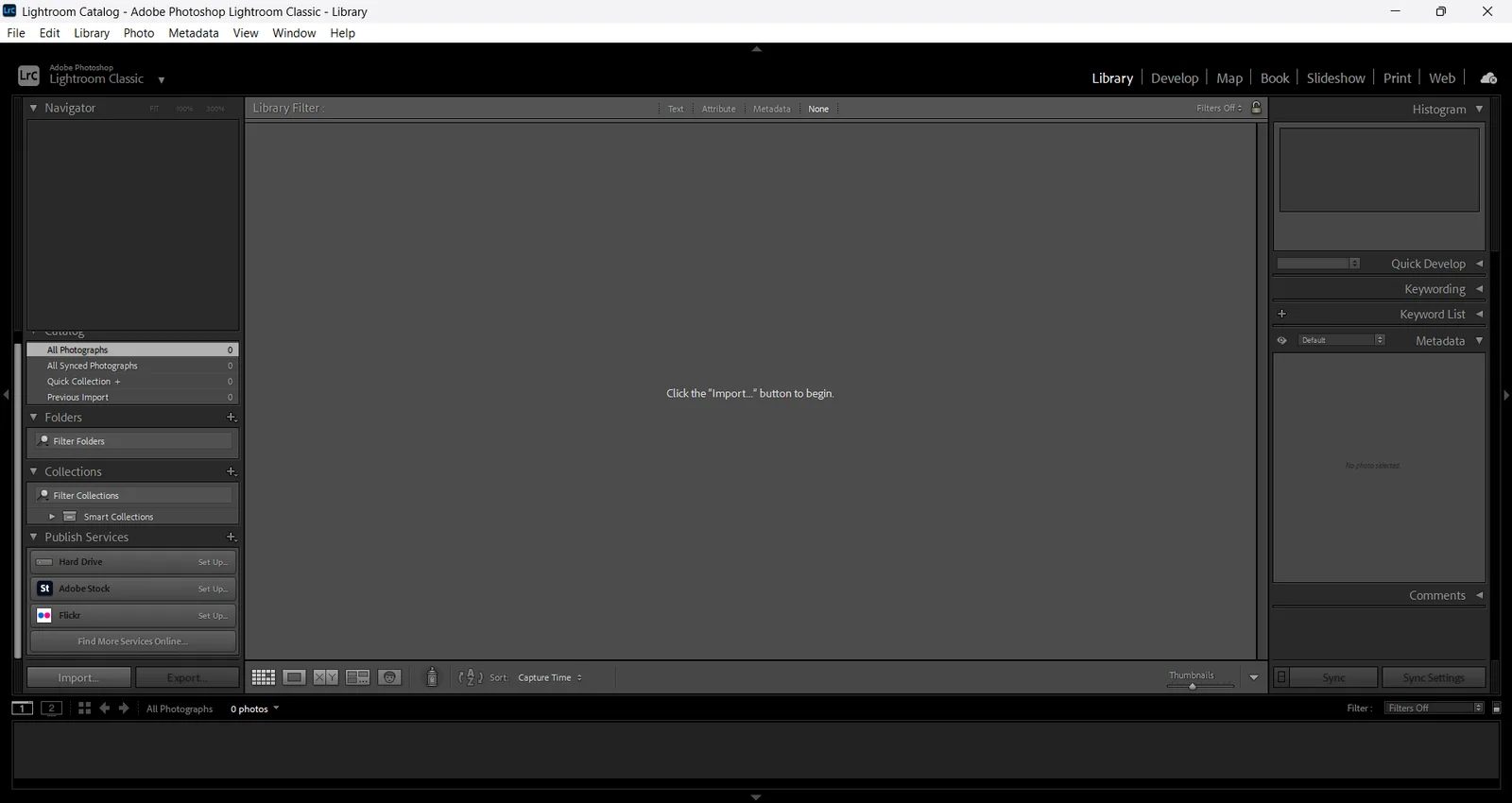The width and height of the screenshot is (1512, 803).
Task: Switch to the Map module
Action: point(1229,78)
